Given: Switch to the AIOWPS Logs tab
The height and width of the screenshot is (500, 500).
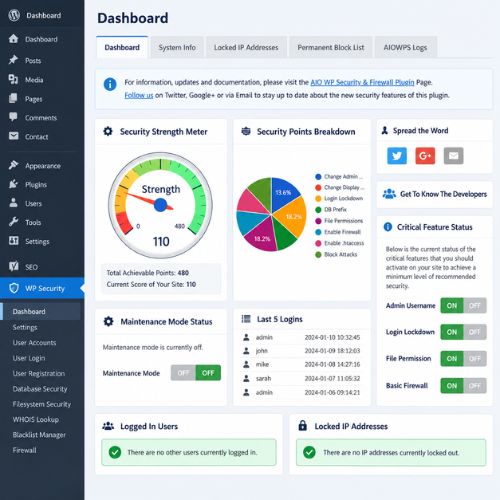Looking at the screenshot, I should pyautogui.click(x=405, y=47).
